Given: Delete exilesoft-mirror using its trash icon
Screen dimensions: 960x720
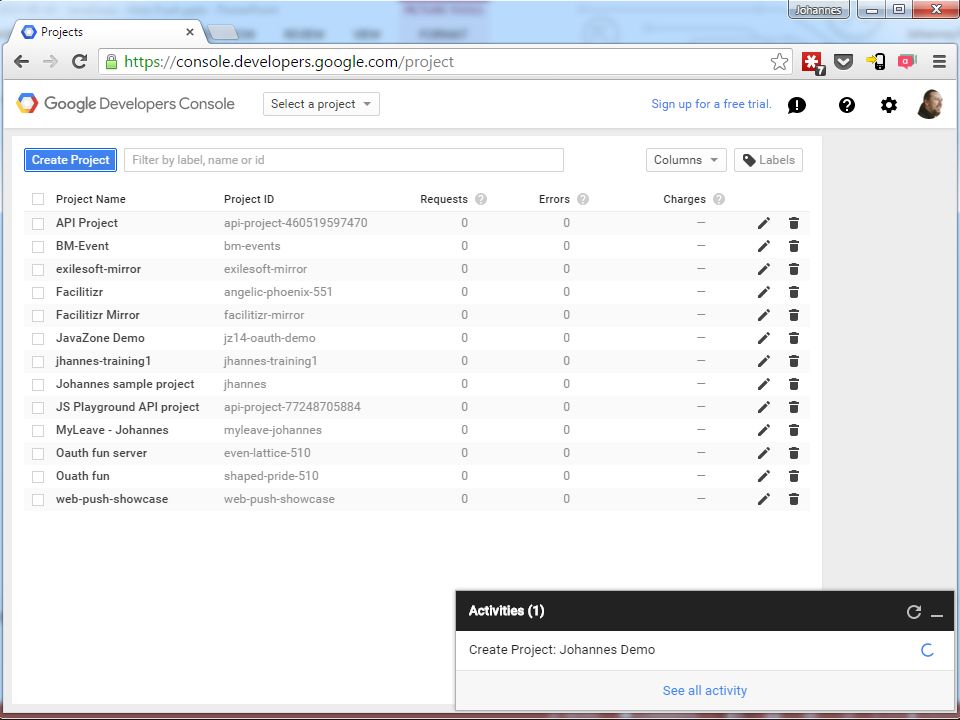Looking at the screenshot, I should tap(793, 269).
